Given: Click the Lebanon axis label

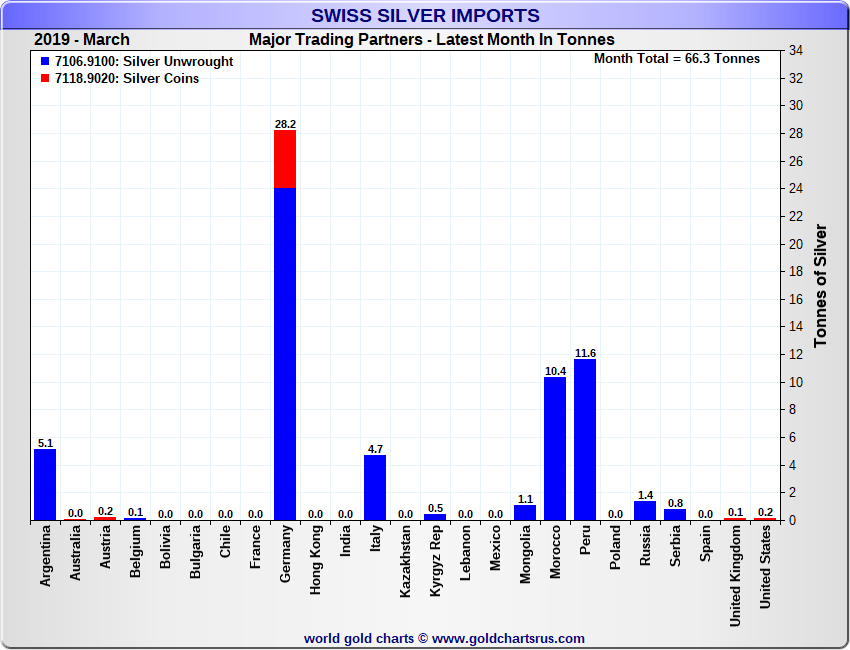Looking at the screenshot, I should tap(465, 554).
